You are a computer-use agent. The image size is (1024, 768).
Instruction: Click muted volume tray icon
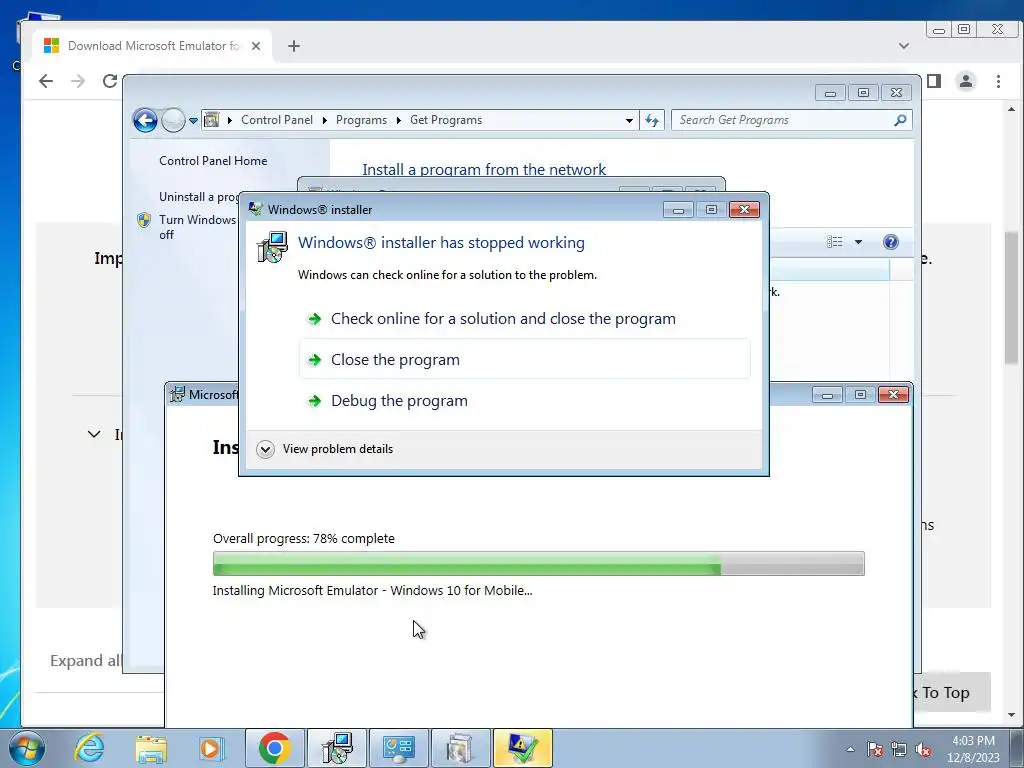click(x=923, y=749)
